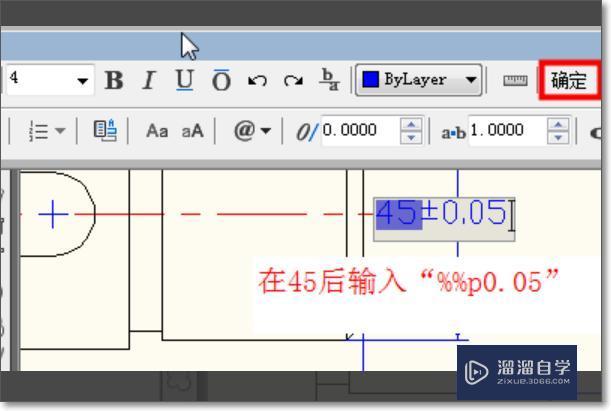Toggle Overline text formatting
The width and height of the screenshot is (611, 411).
pos(221,81)
